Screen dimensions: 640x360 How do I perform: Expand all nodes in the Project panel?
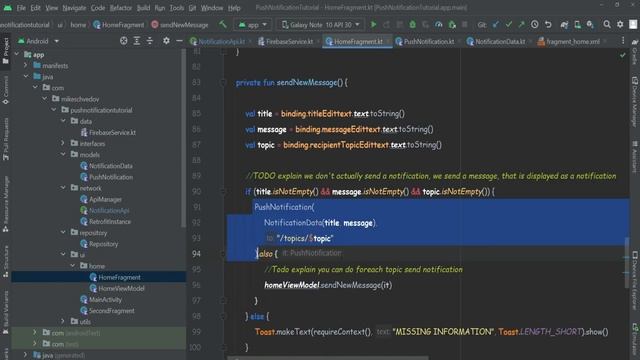coord(137,41)
